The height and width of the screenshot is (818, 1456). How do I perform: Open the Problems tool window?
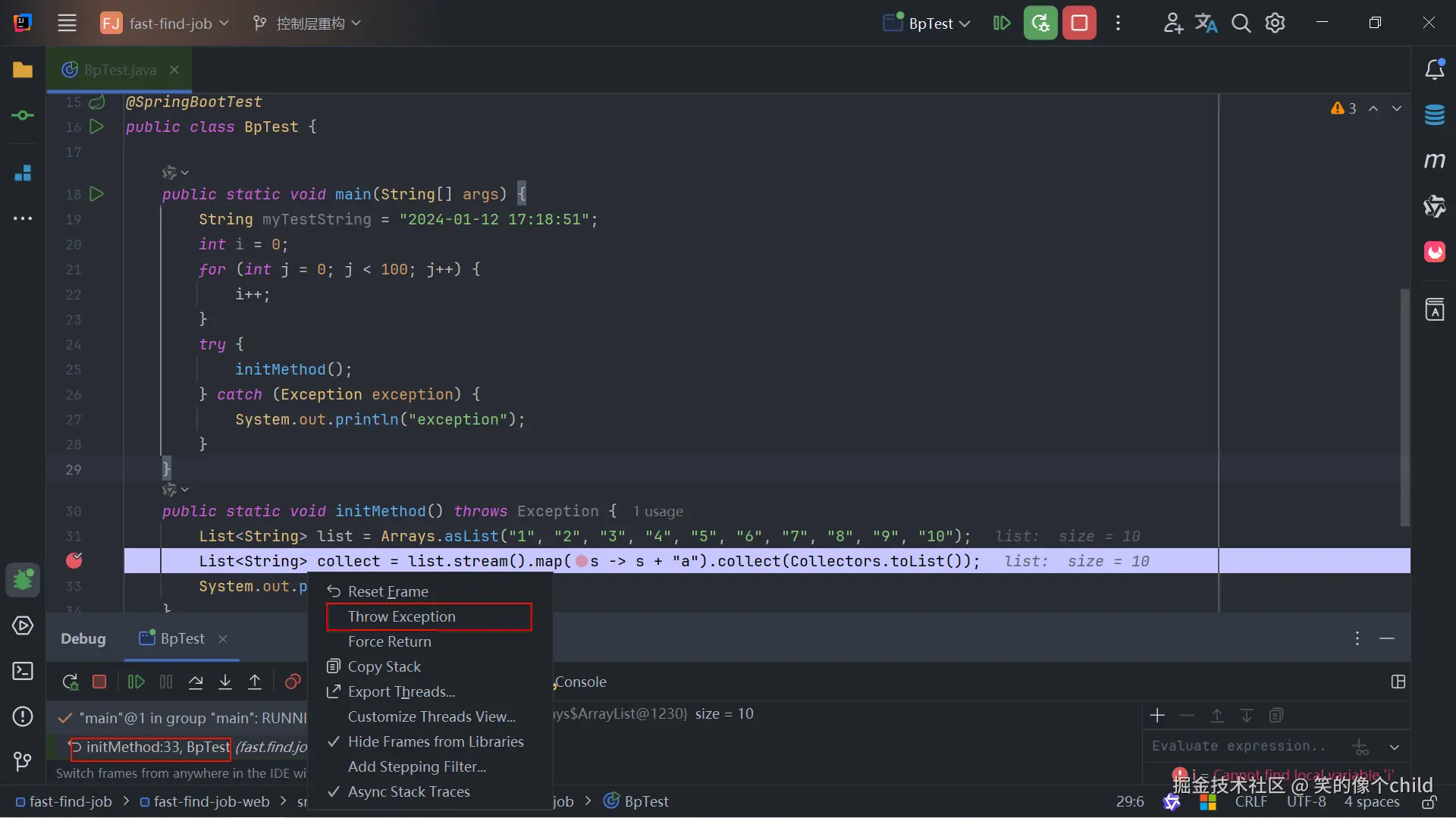point(23,716)
